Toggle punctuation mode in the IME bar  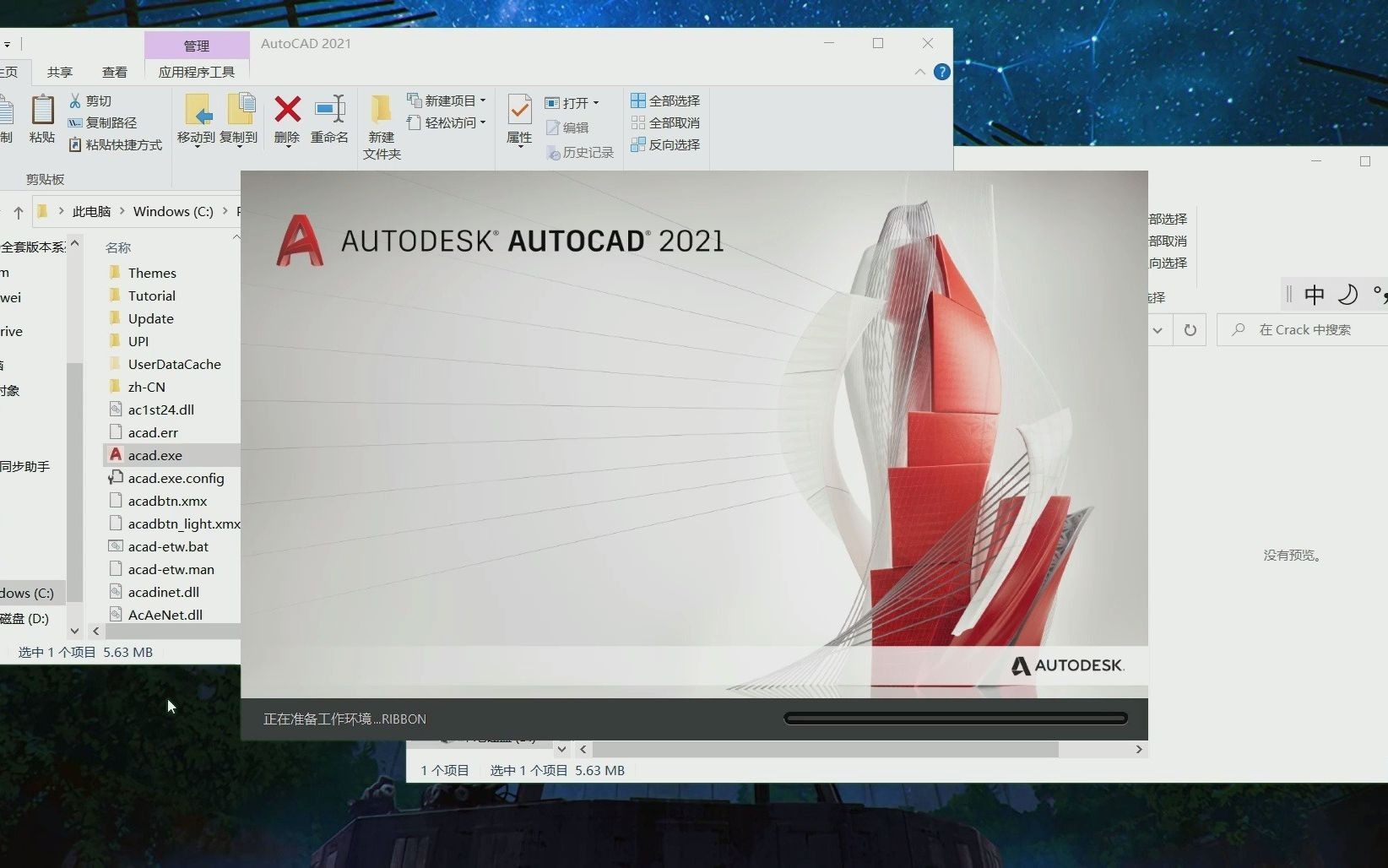pyautogui.click(x=1380, y=295)
